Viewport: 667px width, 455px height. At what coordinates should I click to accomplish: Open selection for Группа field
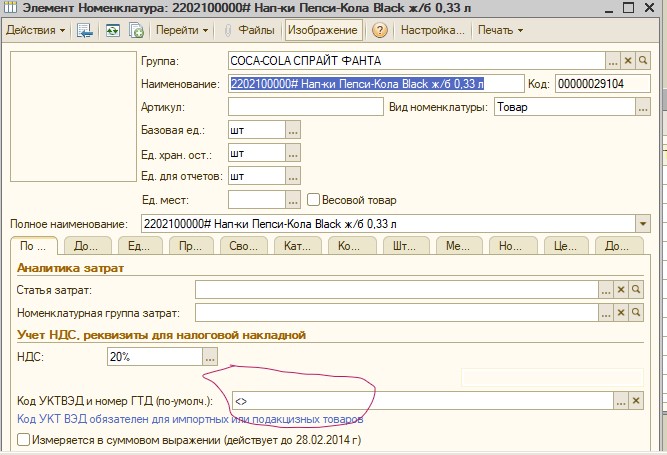pos(613,61)
